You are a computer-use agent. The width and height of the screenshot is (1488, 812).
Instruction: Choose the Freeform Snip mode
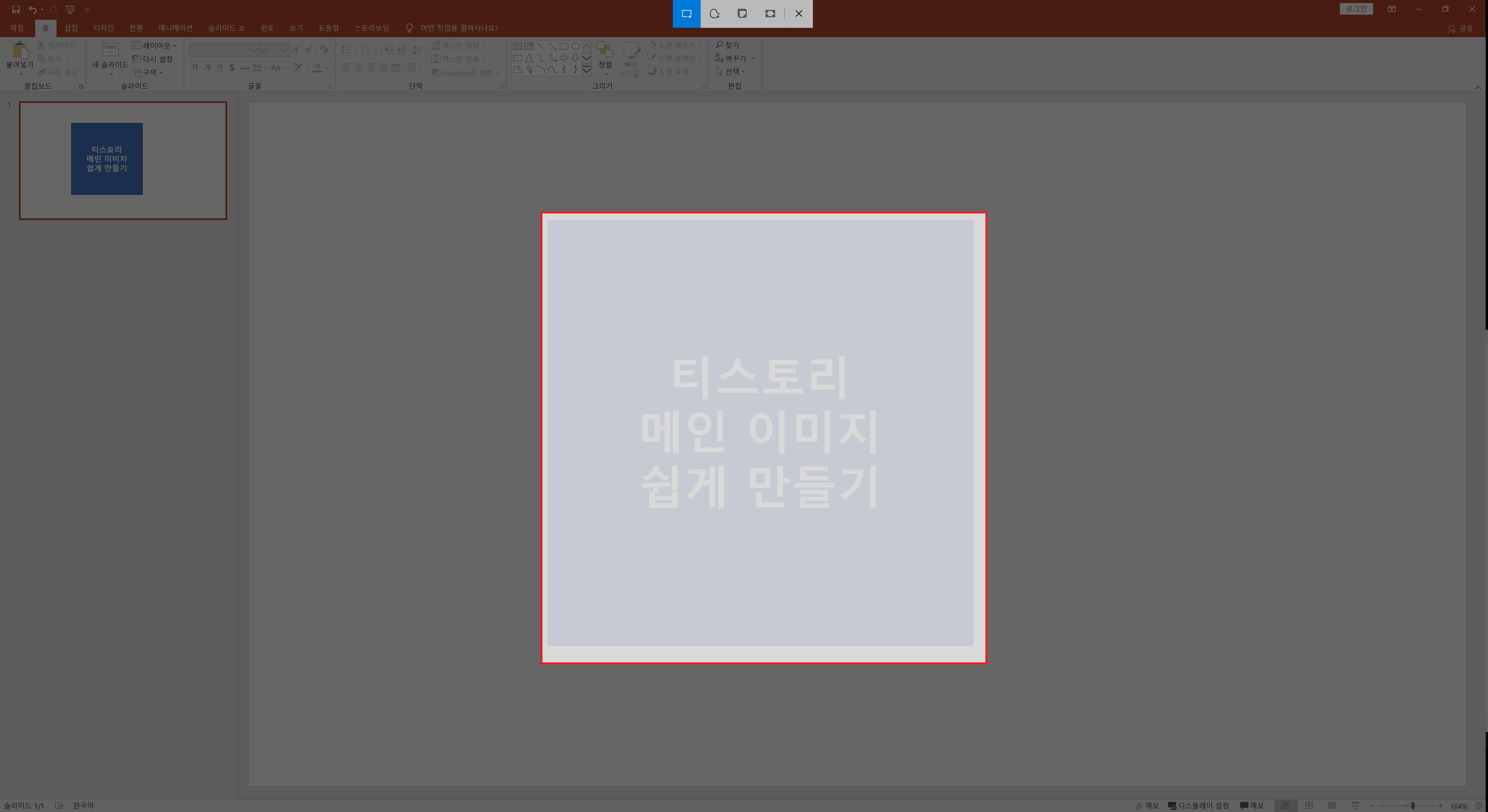[715, 13]
